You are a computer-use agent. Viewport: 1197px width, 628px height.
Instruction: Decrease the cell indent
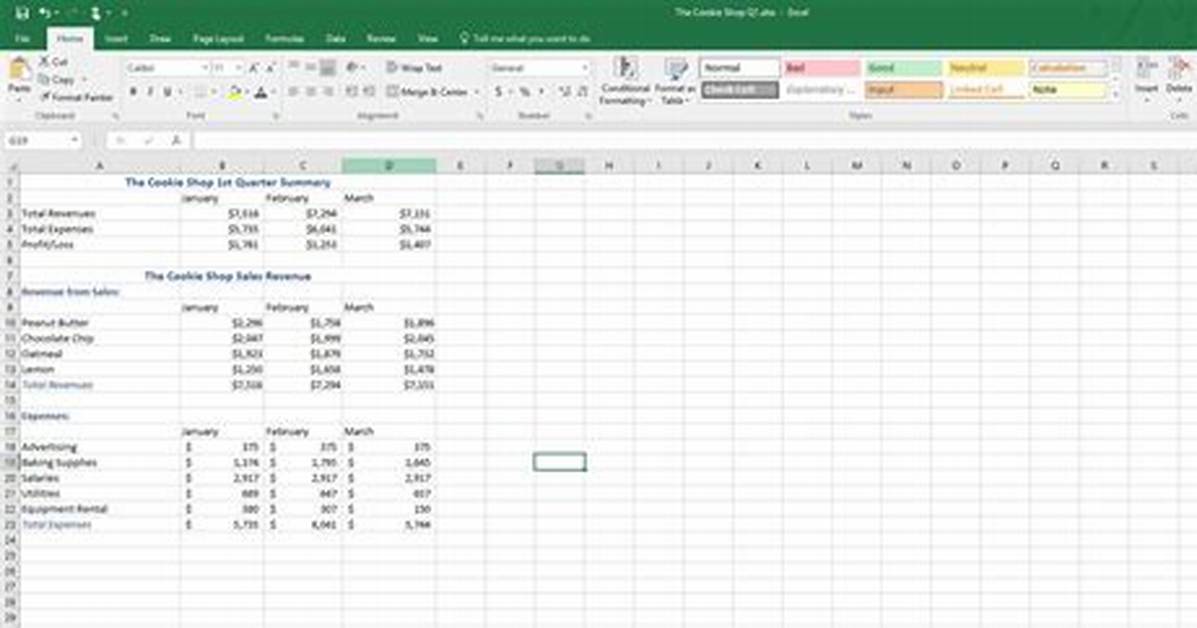[x=351, y=92]
